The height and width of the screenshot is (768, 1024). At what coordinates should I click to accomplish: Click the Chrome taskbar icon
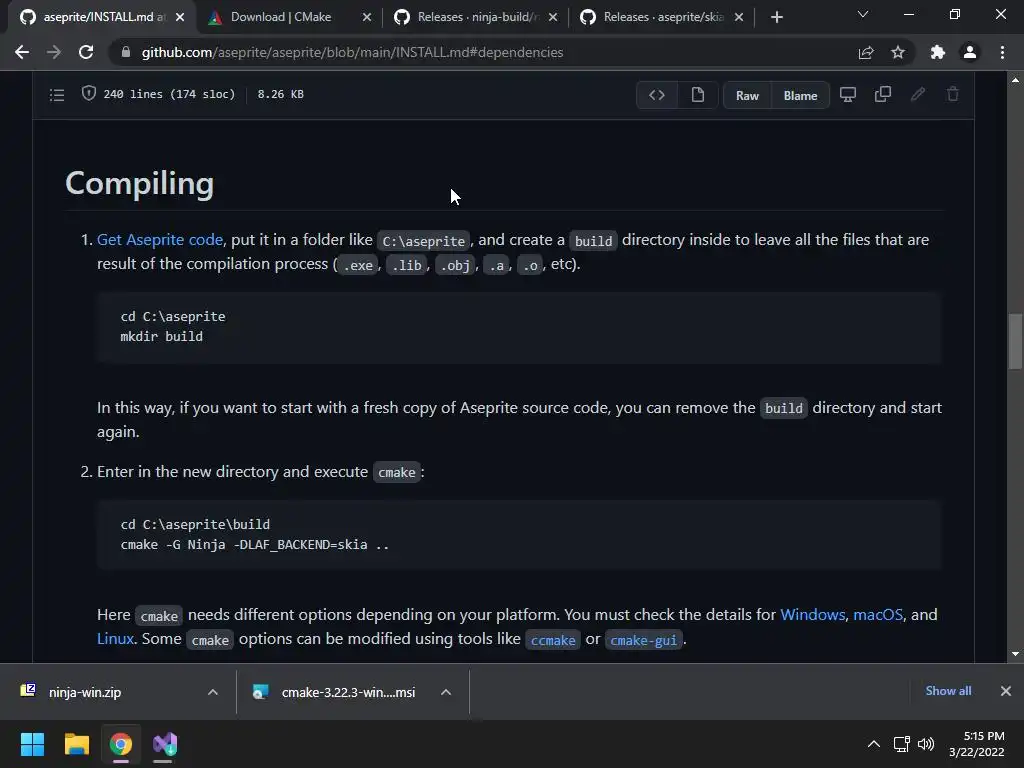click(121, 744)
